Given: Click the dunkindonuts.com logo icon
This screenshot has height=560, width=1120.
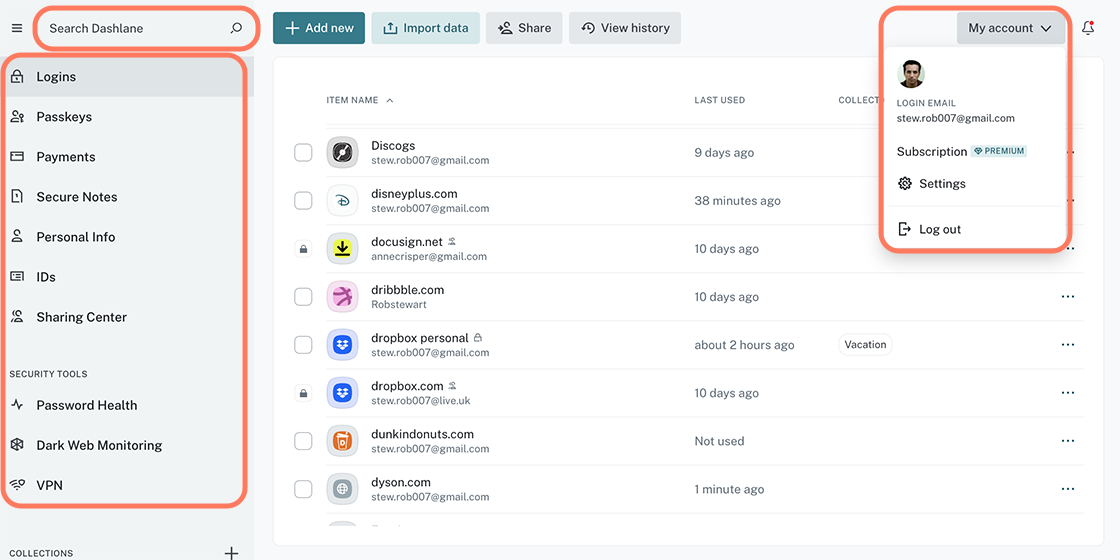Looking at the screenshot, I should click(342, 441).
